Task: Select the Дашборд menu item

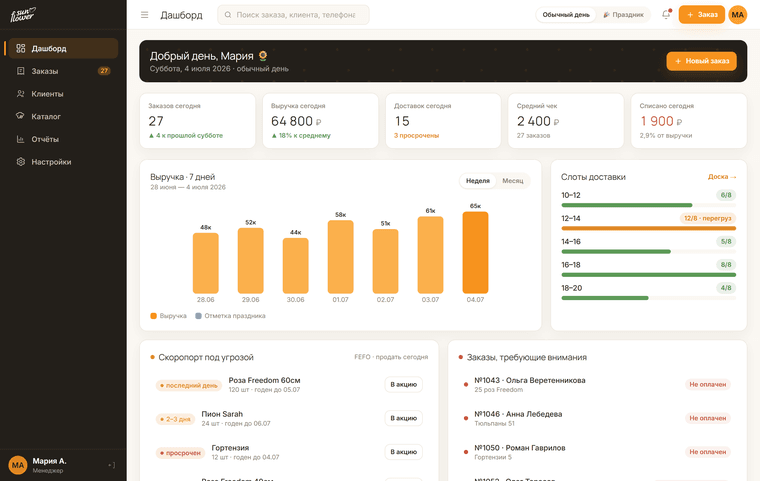Action: (63, 48)
